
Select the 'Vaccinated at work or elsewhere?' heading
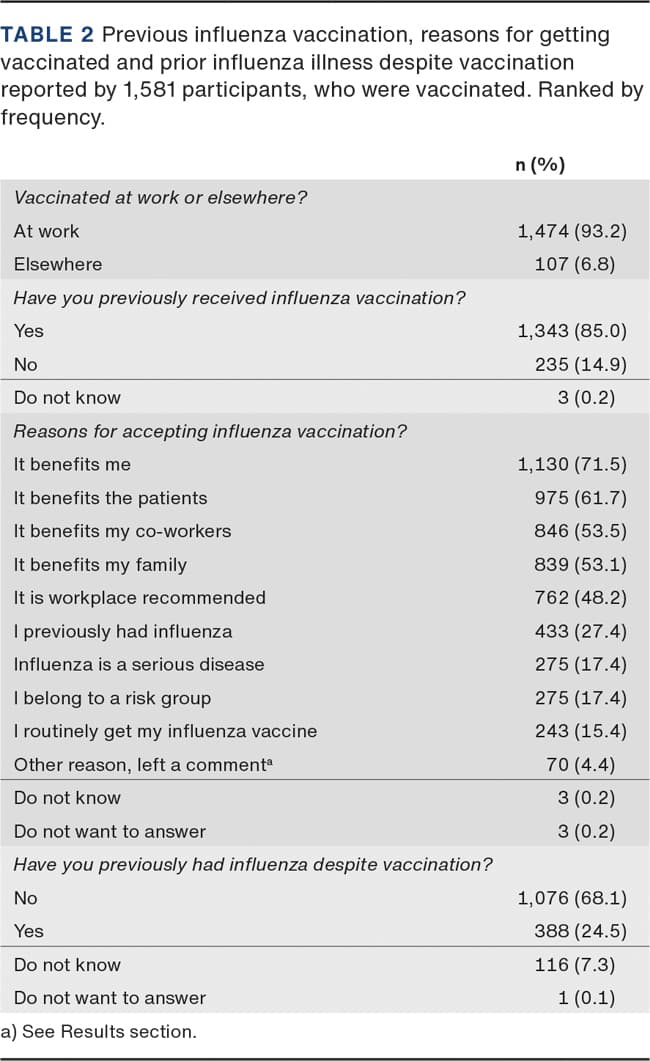coord(160,197)
